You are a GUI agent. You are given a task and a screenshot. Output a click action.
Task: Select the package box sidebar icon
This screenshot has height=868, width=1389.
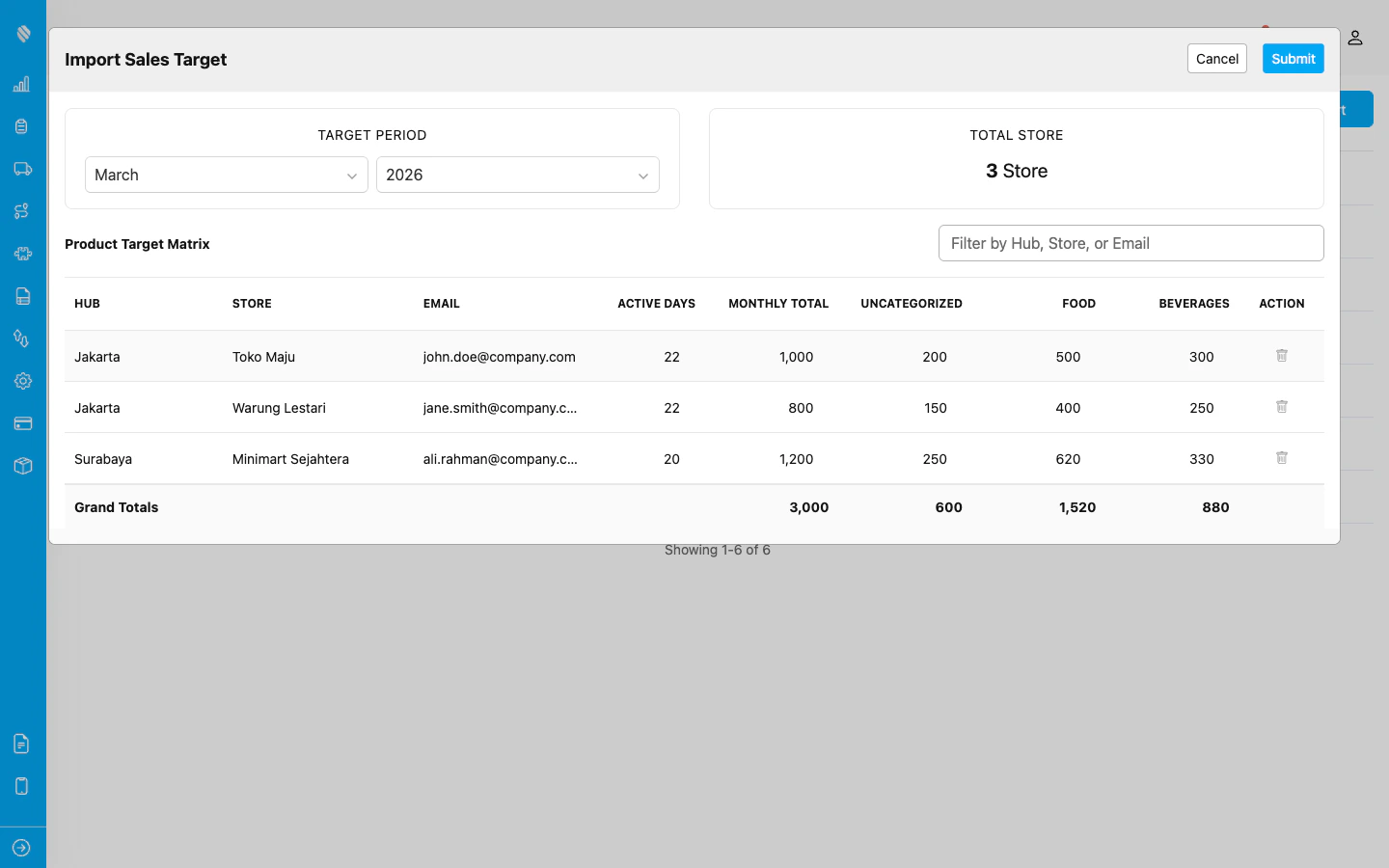coord(22,465)
